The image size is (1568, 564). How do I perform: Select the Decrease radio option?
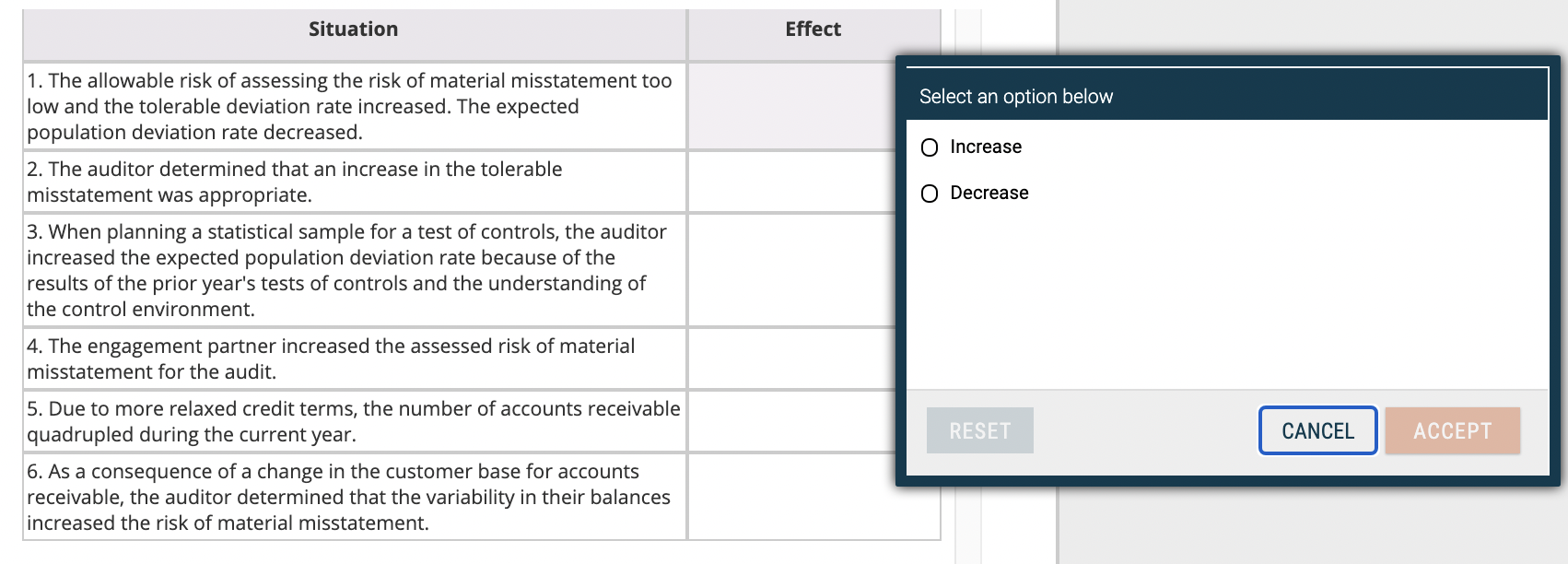click(930, 194)
